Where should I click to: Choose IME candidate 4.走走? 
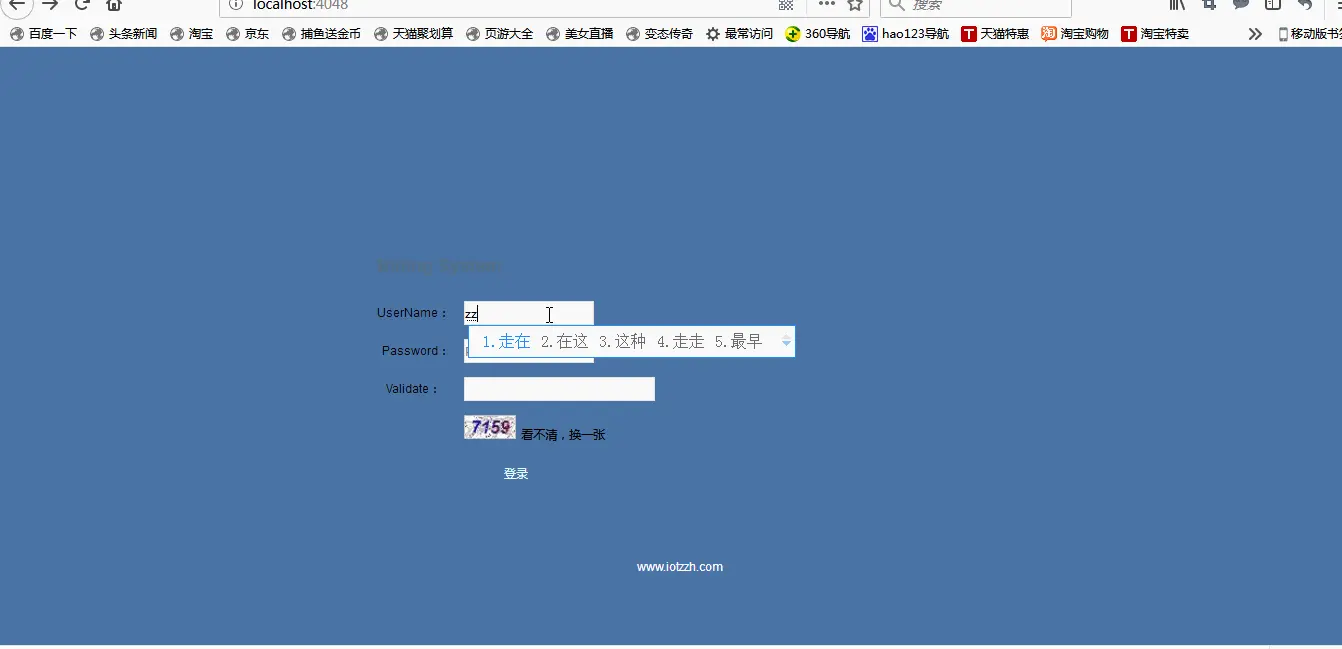coord(680,342)
